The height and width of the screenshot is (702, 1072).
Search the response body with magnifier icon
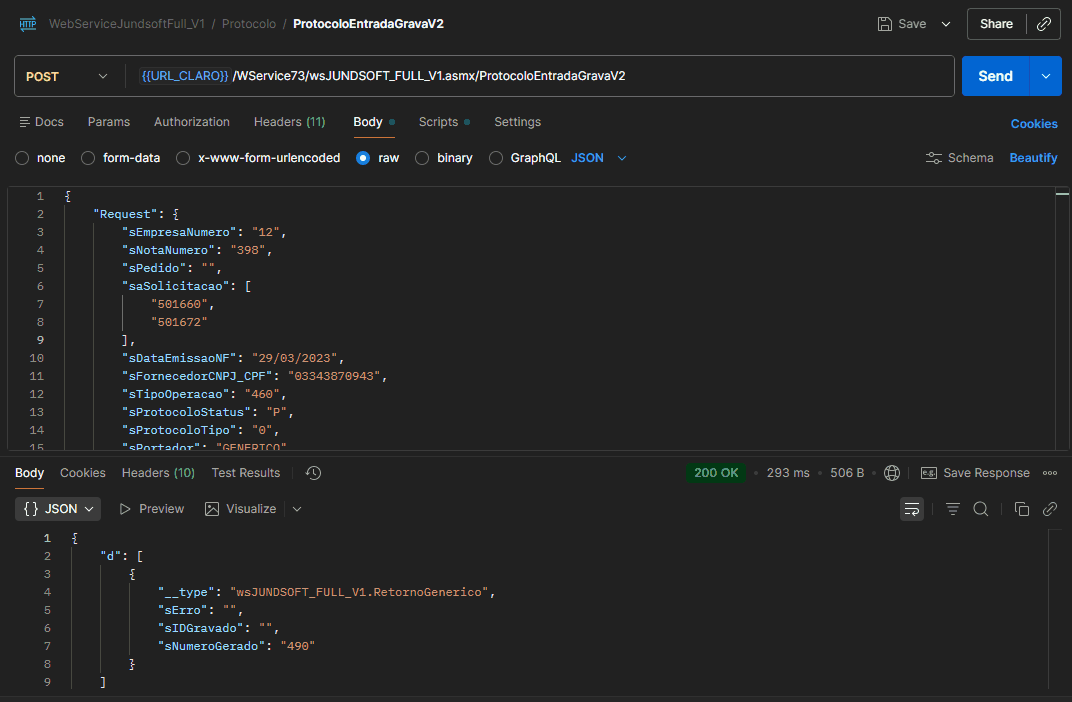point(981,509)
